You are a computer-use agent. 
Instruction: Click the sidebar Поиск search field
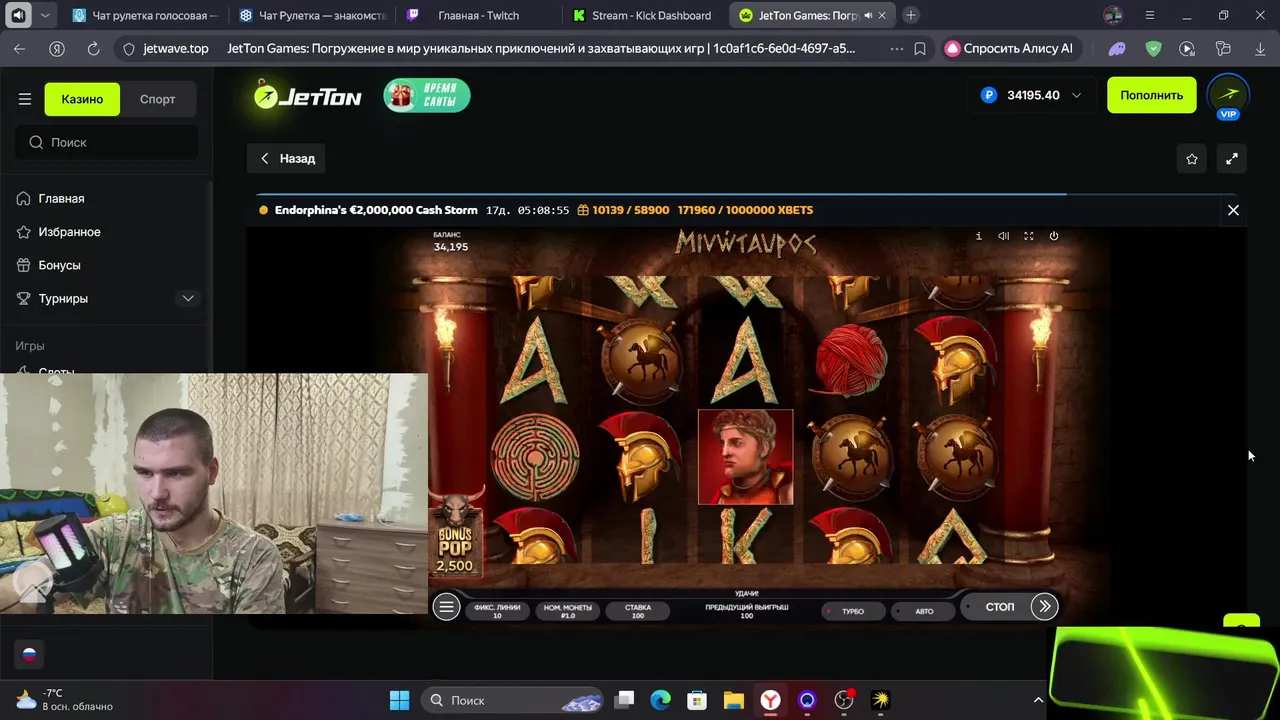[106, 142]
